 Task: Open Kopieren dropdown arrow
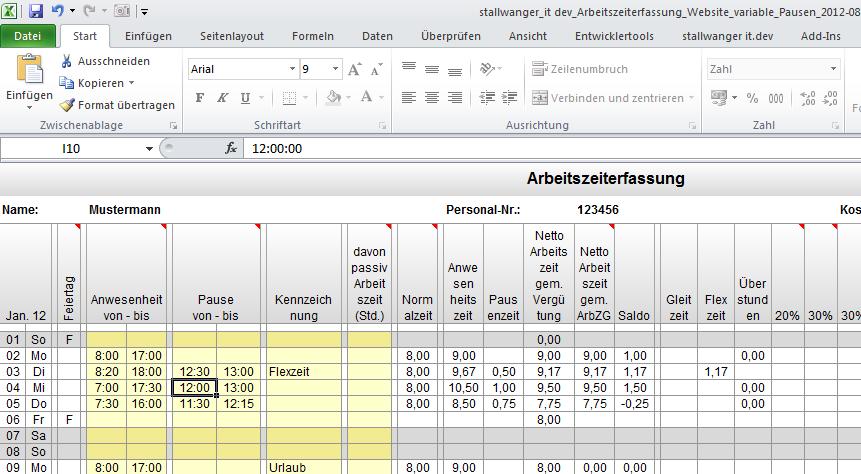[x=131, y=83]
